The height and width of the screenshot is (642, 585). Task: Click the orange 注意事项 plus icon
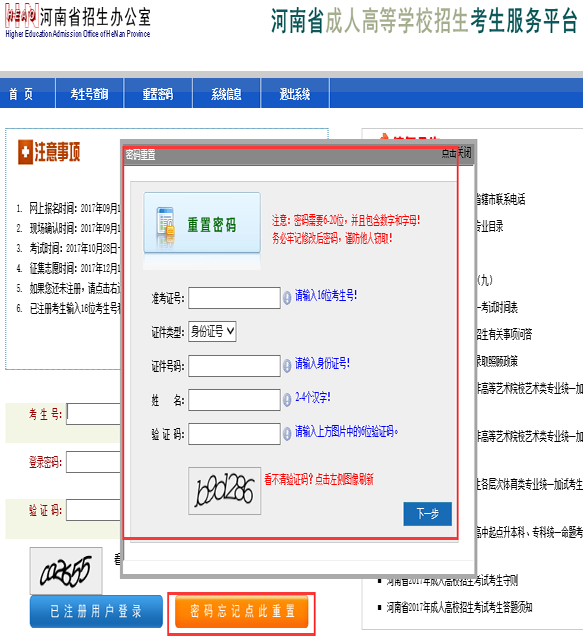point(25,152)
